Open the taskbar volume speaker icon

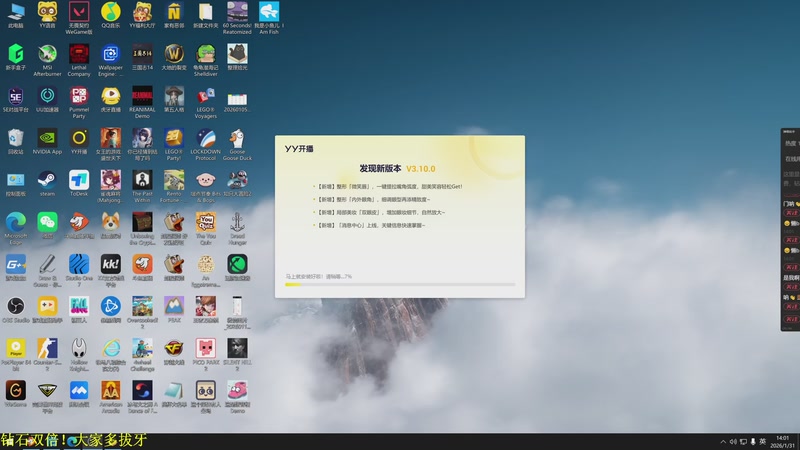733,442
